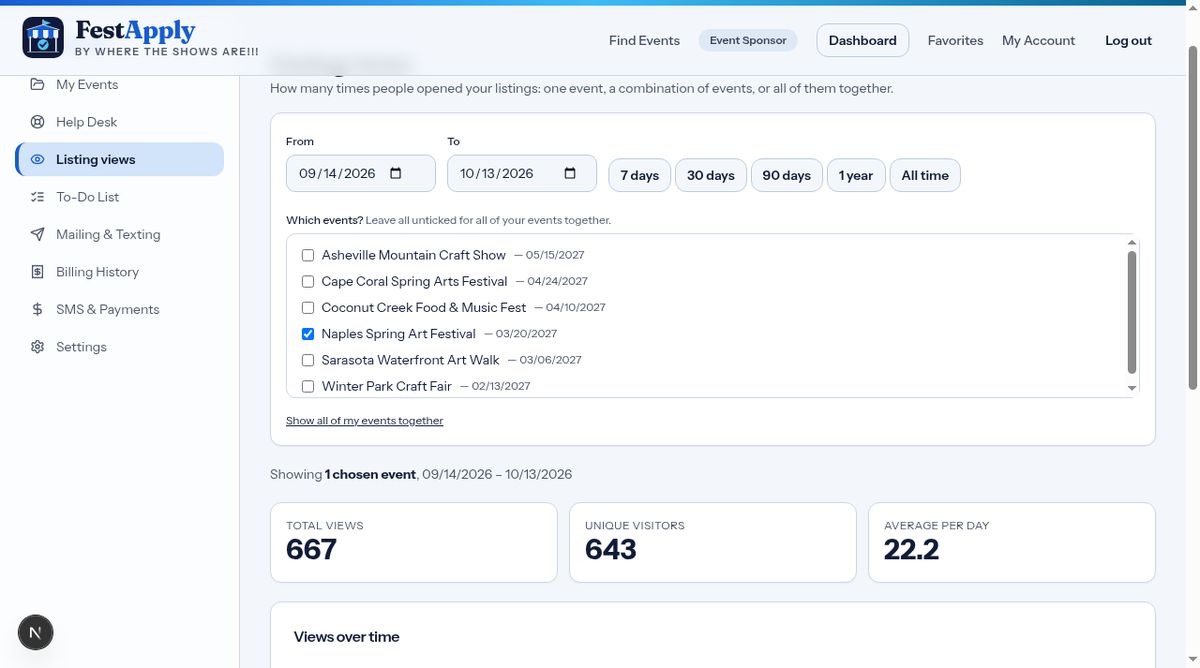This screenshot has width=1200, height=668.
Task: Select the 30 days range button
Action: pyautogui.click(x=711, y=175)
